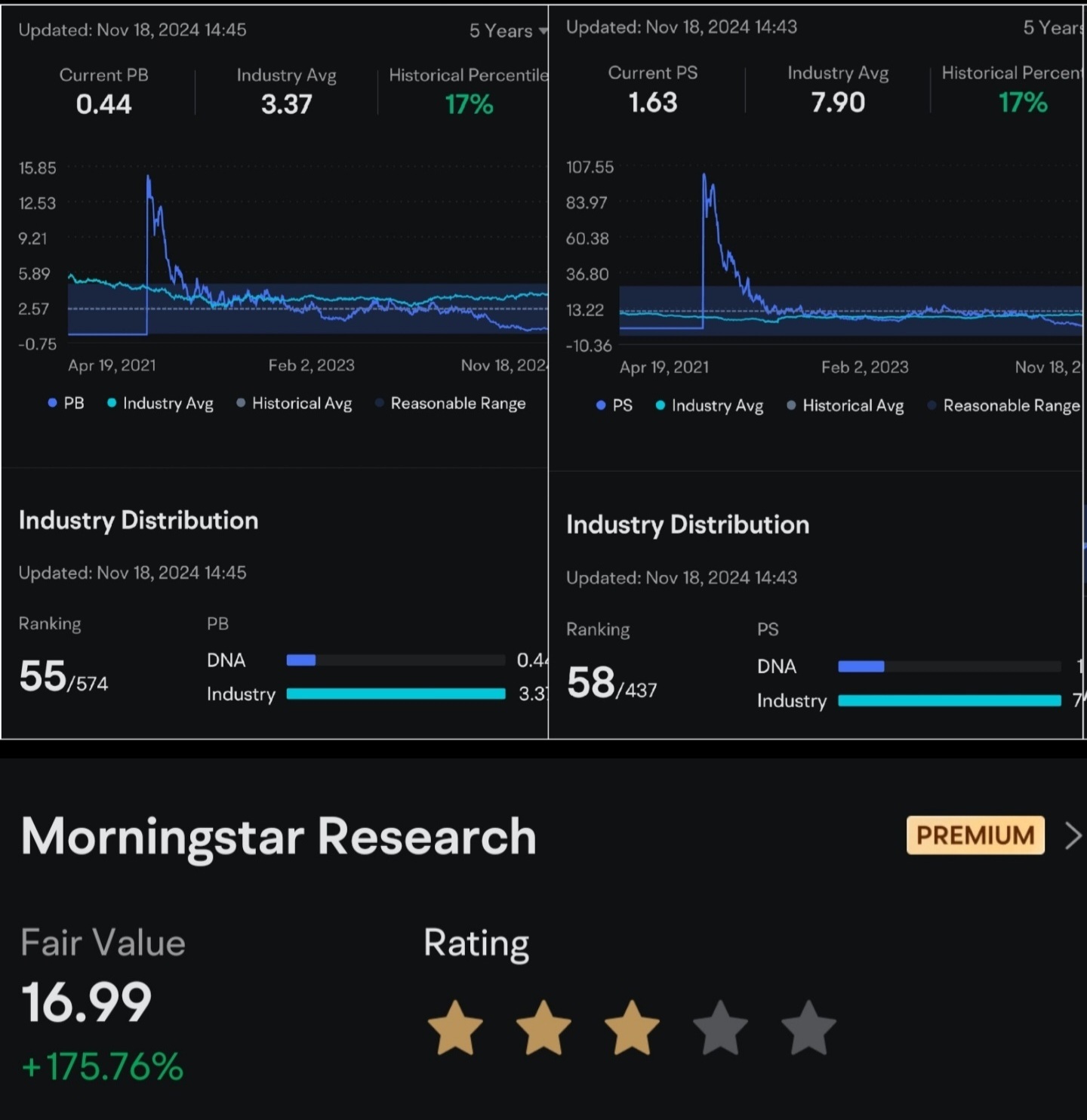Screen dimensions: 1087x1120
Task: Click the +175.76% upside figure
Action: (x=102, y=1066)
